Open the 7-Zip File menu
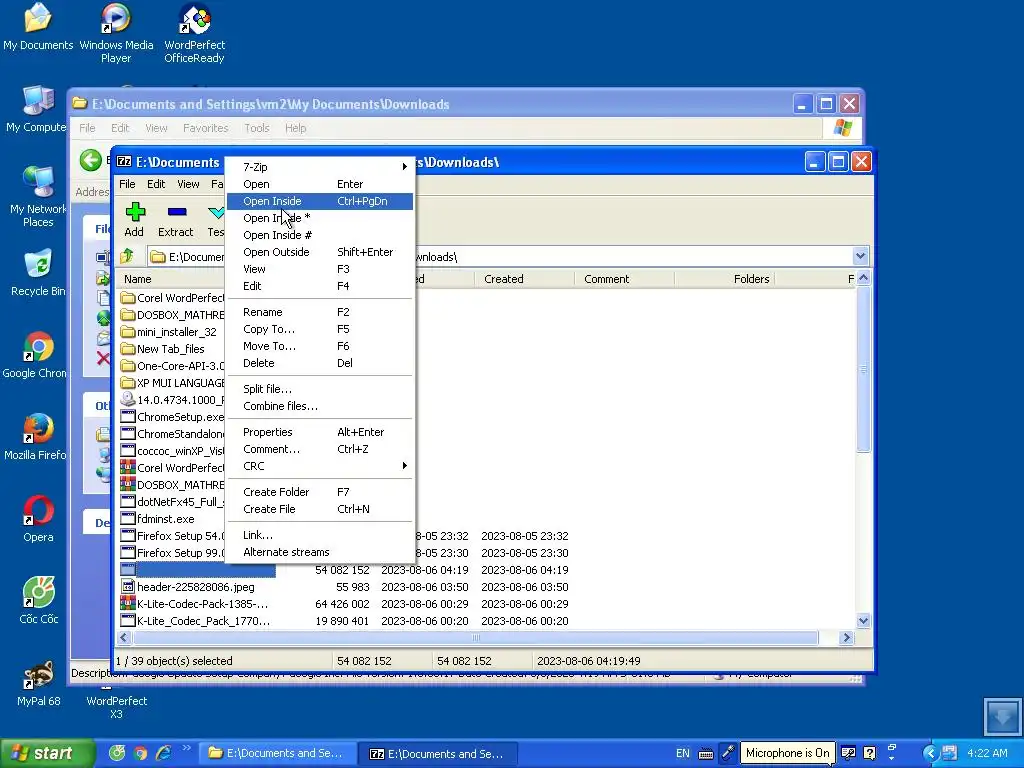The height and width of the screenshot is (768, 1024). [127, 185]
